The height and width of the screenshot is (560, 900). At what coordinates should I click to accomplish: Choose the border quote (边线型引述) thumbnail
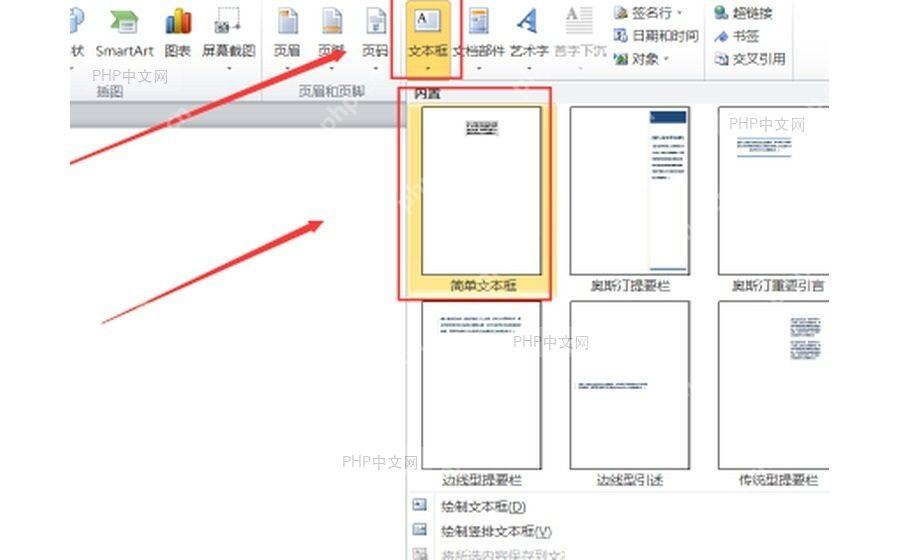tap(630, 384)
